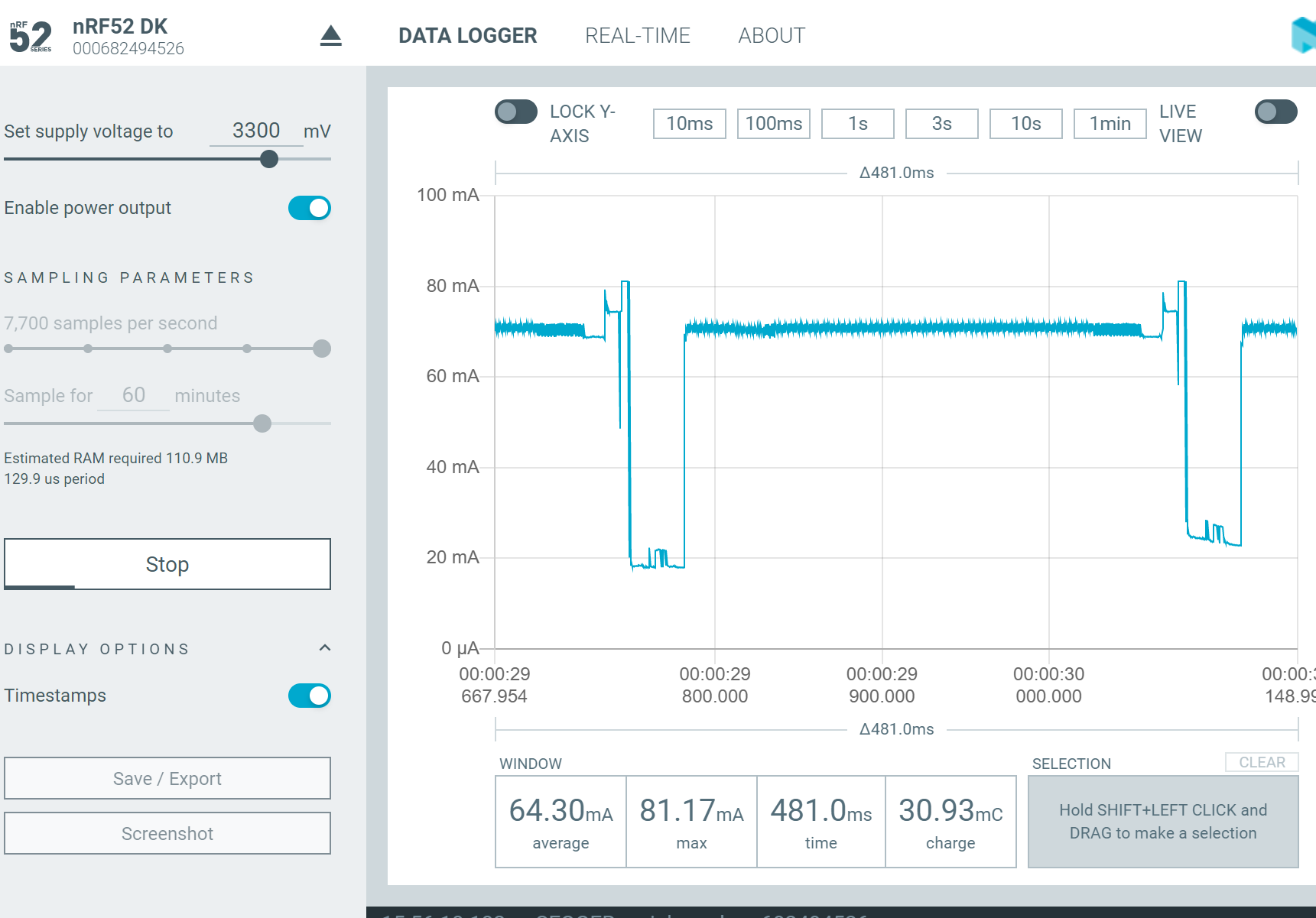Image resolution: width=1316 pixels, height=918 pixels.
Task: Click the SELECTION heading
Action: coord(1071,764)
